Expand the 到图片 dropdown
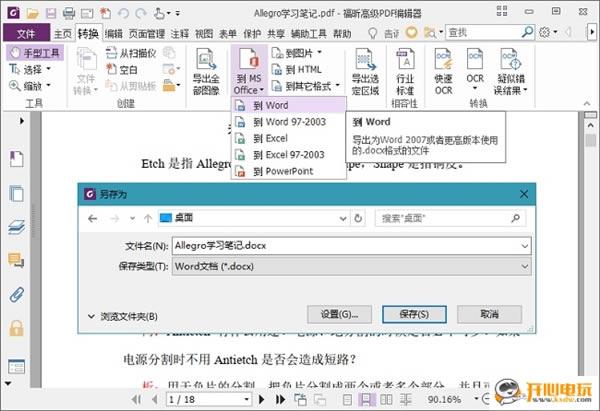The height and width of the screenshot is (411, 600). click(x=320, y=52)
